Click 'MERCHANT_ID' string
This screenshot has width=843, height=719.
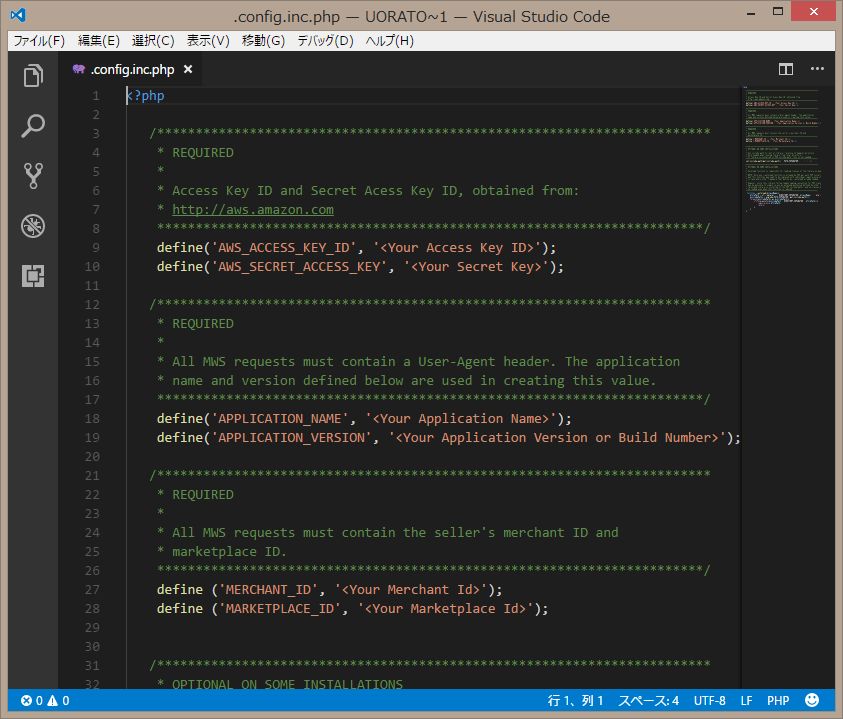(x=268, y=589)
